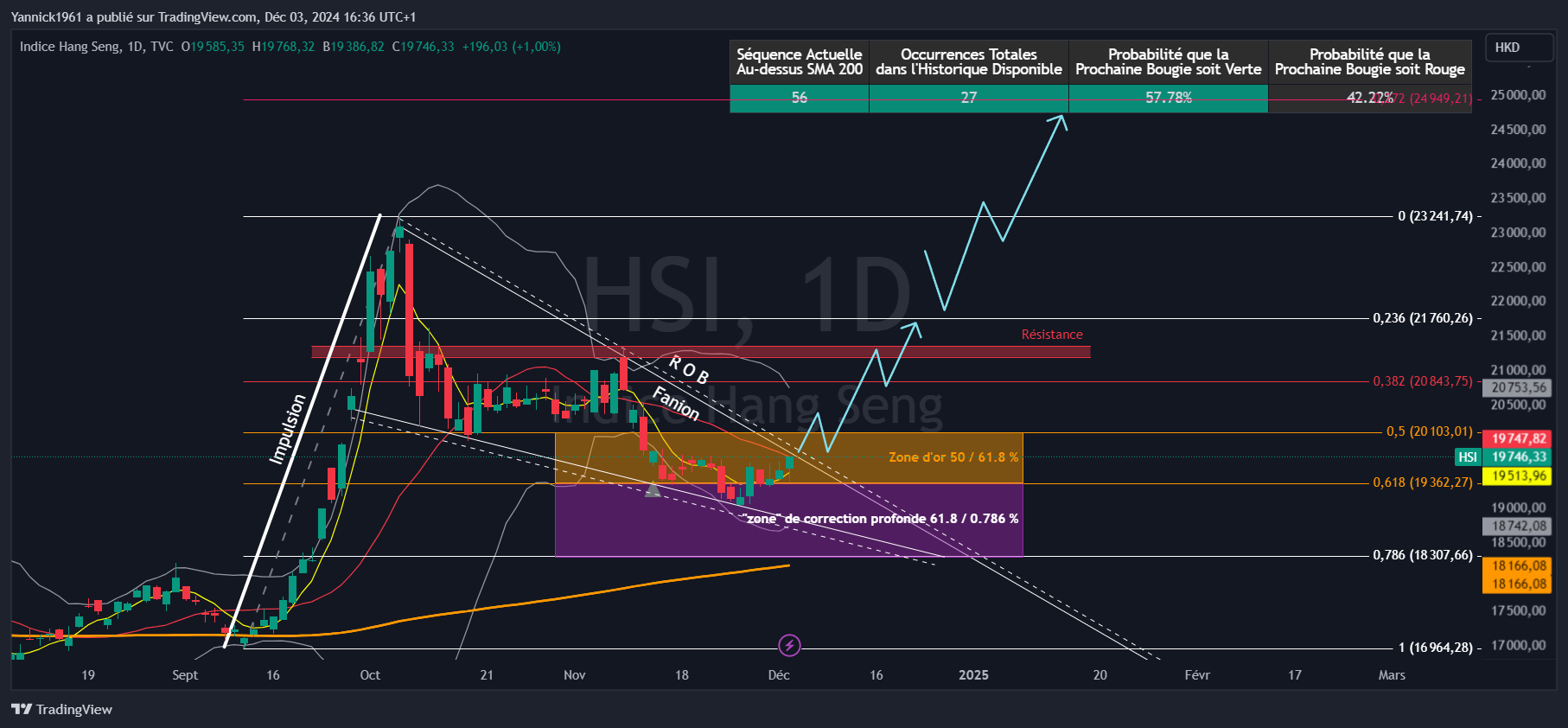
Task: Click the low value B19386,82
Action: [x=354, y=47]
